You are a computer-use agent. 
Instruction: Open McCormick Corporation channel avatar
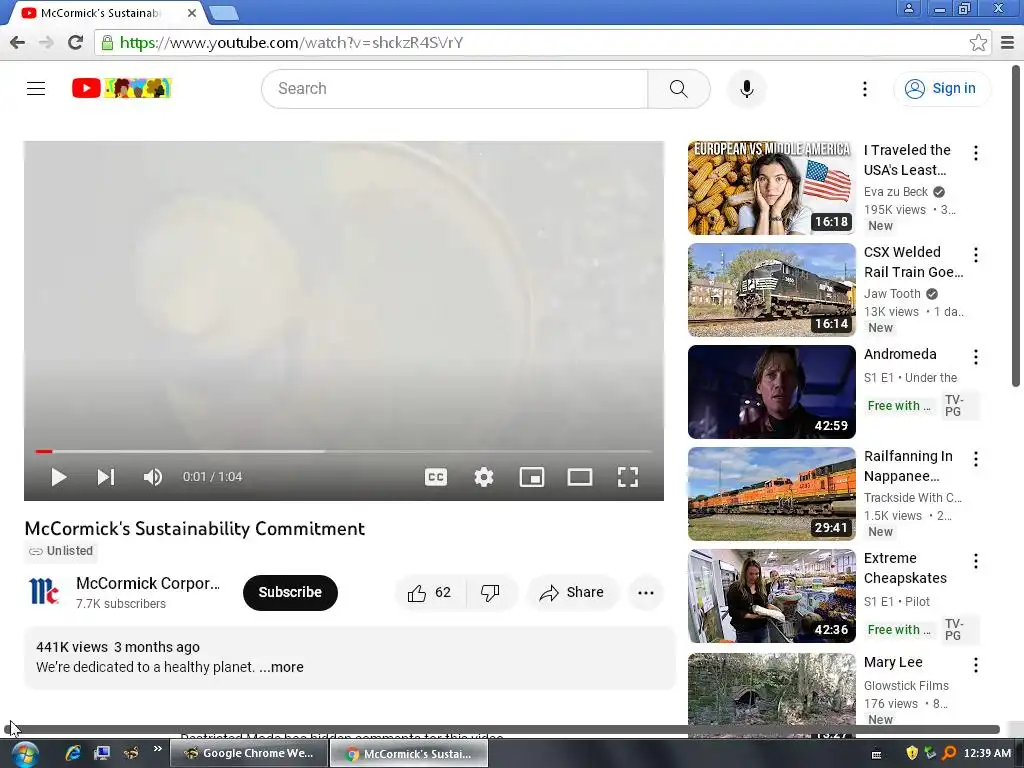pyautogui.click(x=44, y=592)
